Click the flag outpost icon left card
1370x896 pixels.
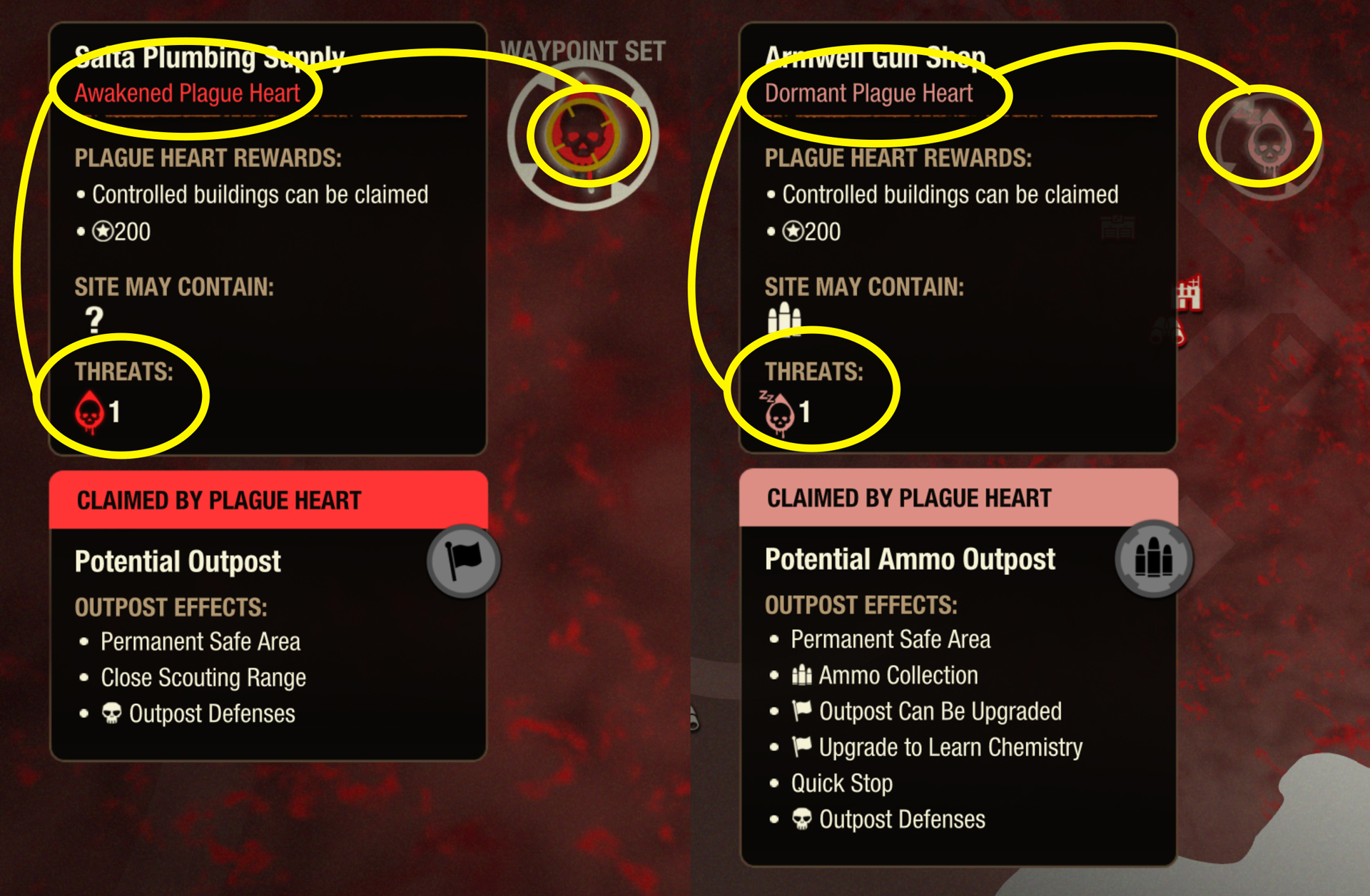point(462,555)
